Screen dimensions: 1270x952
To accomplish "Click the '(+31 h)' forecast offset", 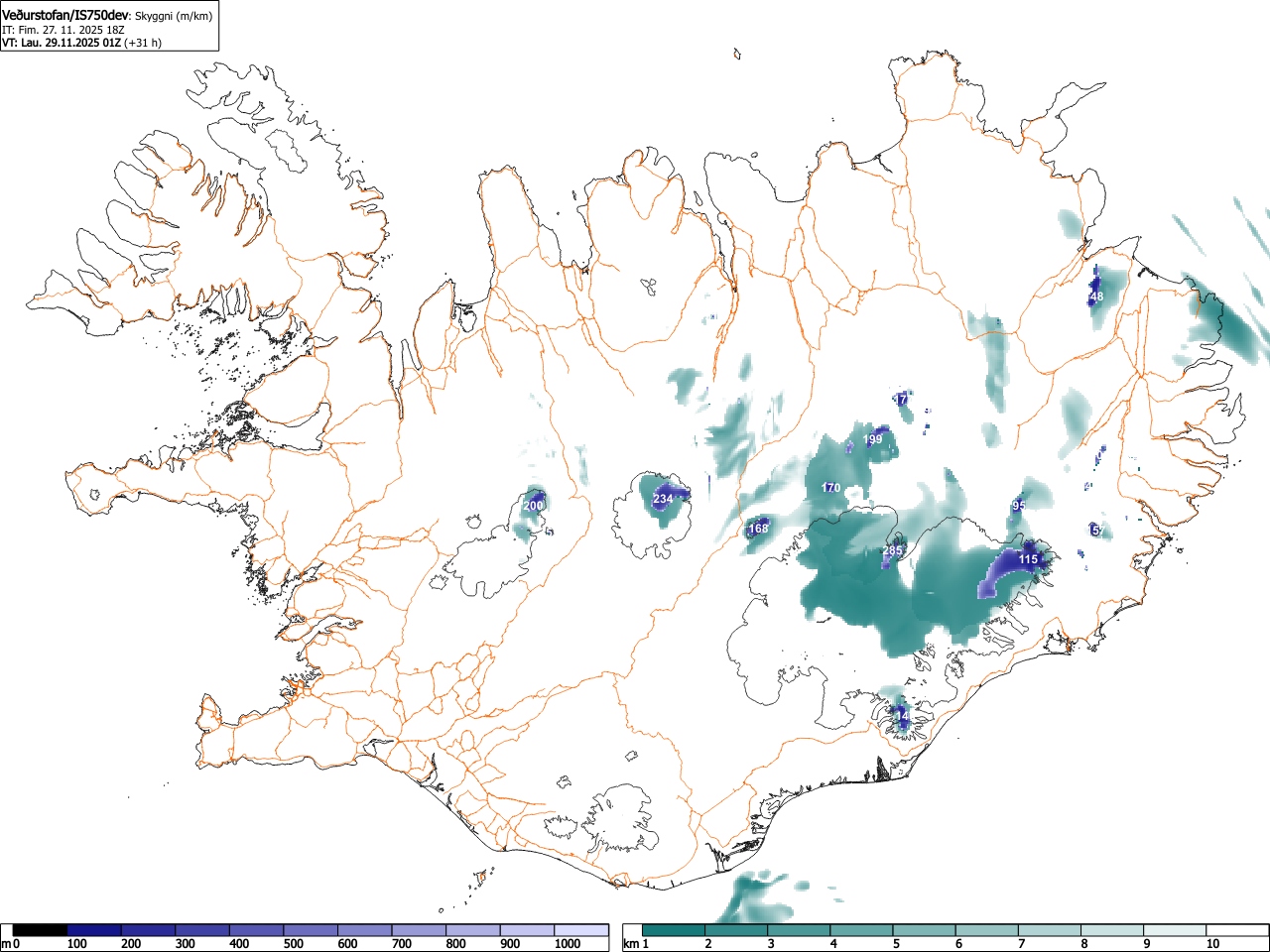I will tap(143, 43).
